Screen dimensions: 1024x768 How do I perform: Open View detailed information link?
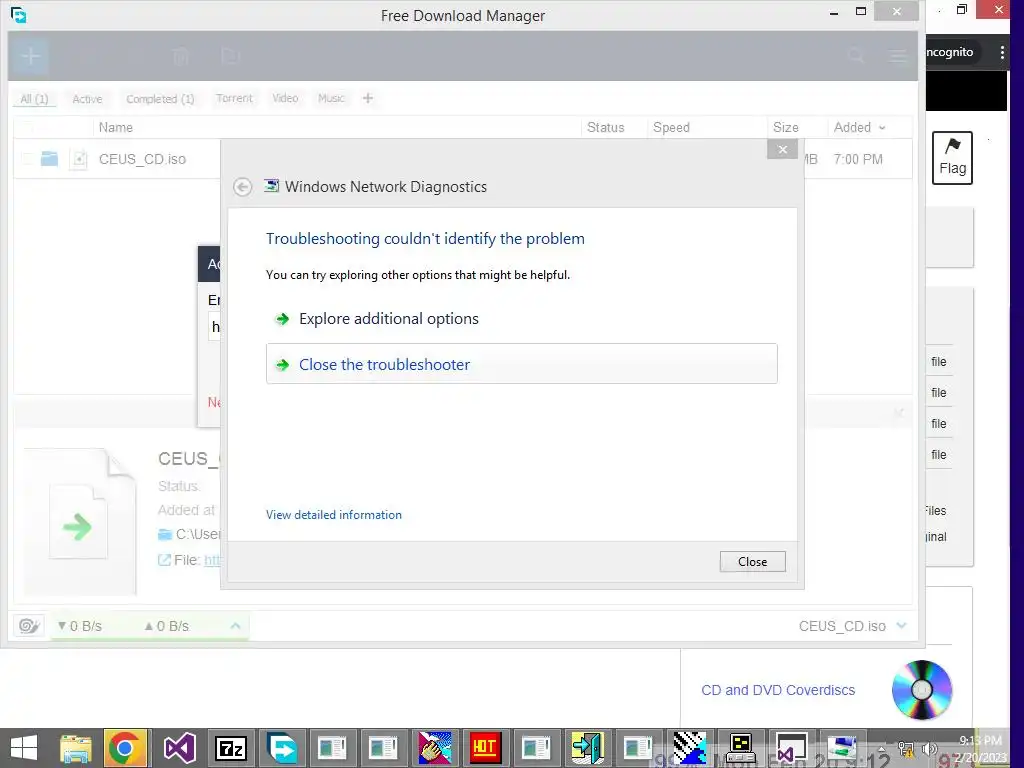coord(334,515)
